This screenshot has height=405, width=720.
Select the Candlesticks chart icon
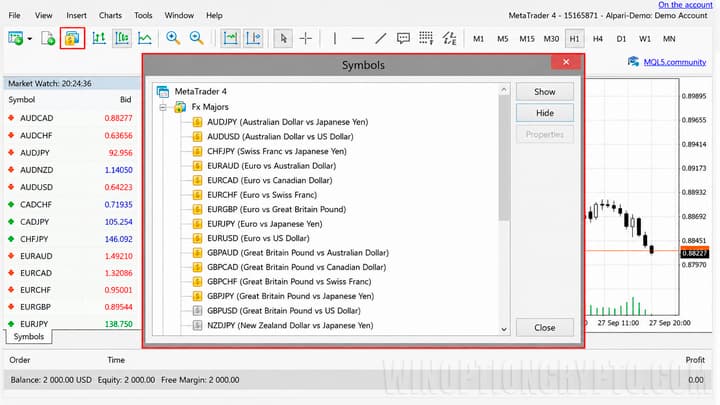pos(122,39)
